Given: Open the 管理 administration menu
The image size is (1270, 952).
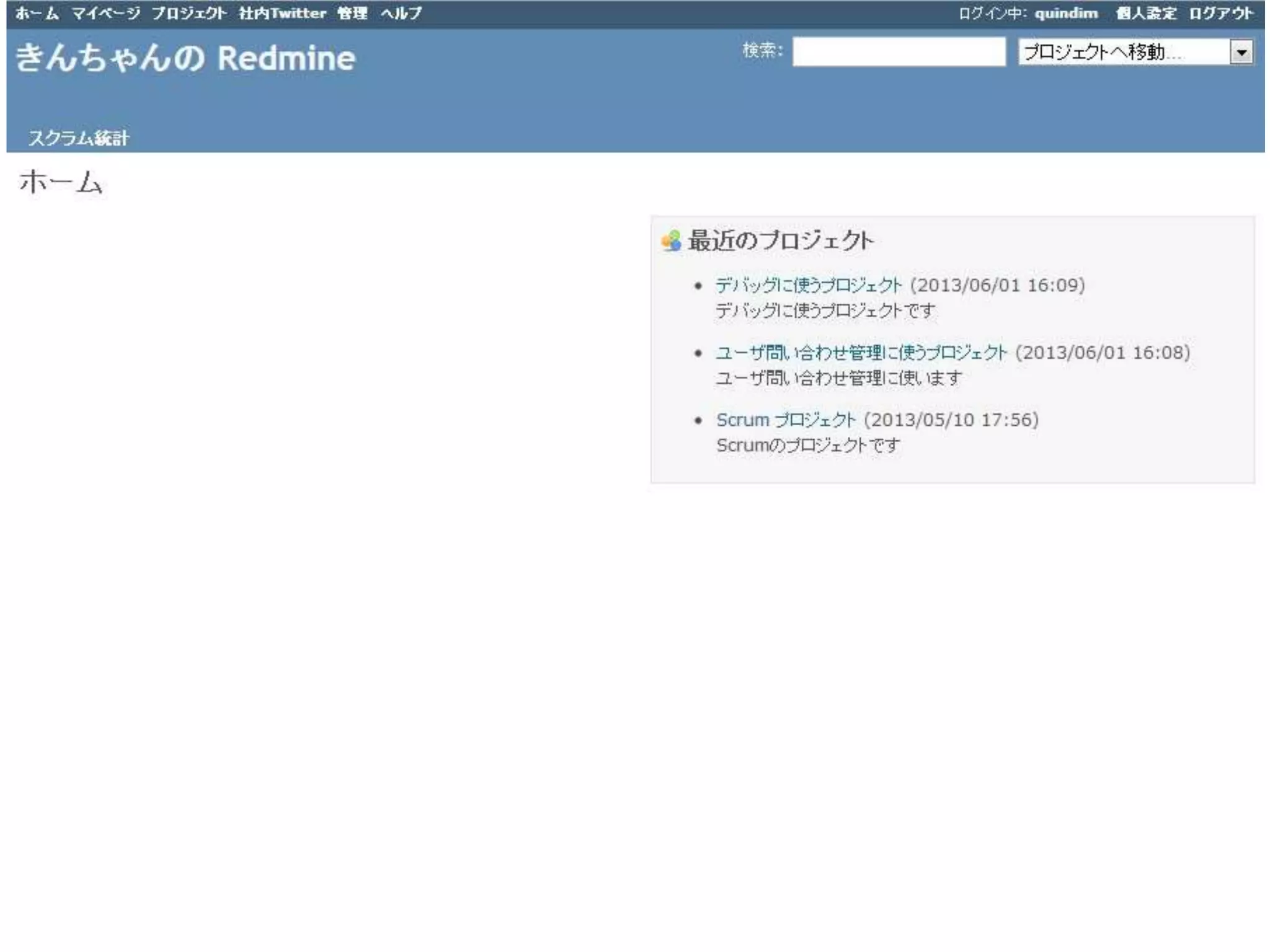Looking at the screenshot, I should (x=352, y=13).
